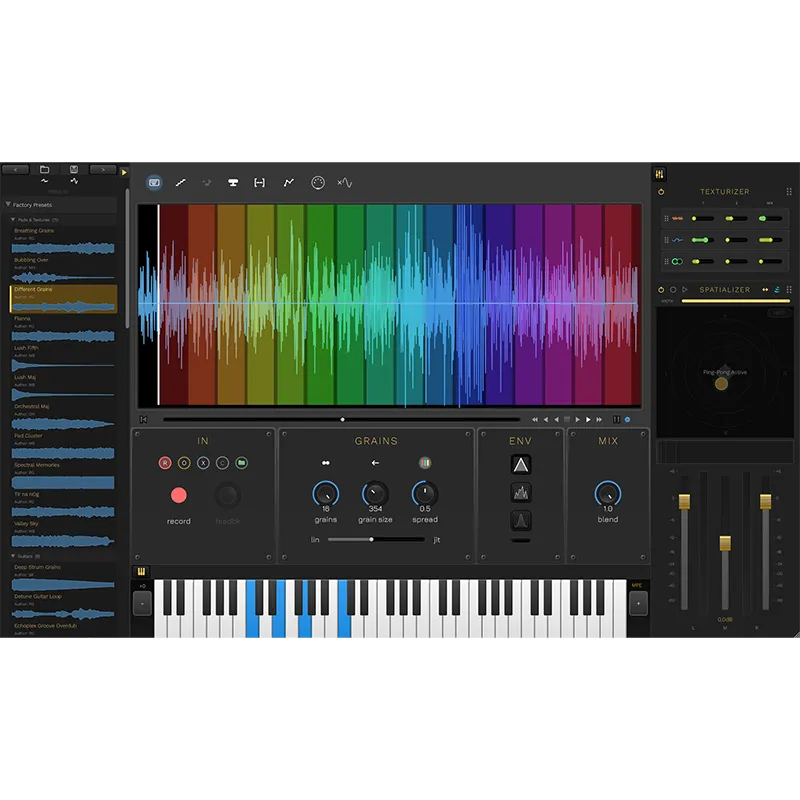This screenshot has height=800, width=800.
Task: Load the Flanna preset
Action: (63, 329)
